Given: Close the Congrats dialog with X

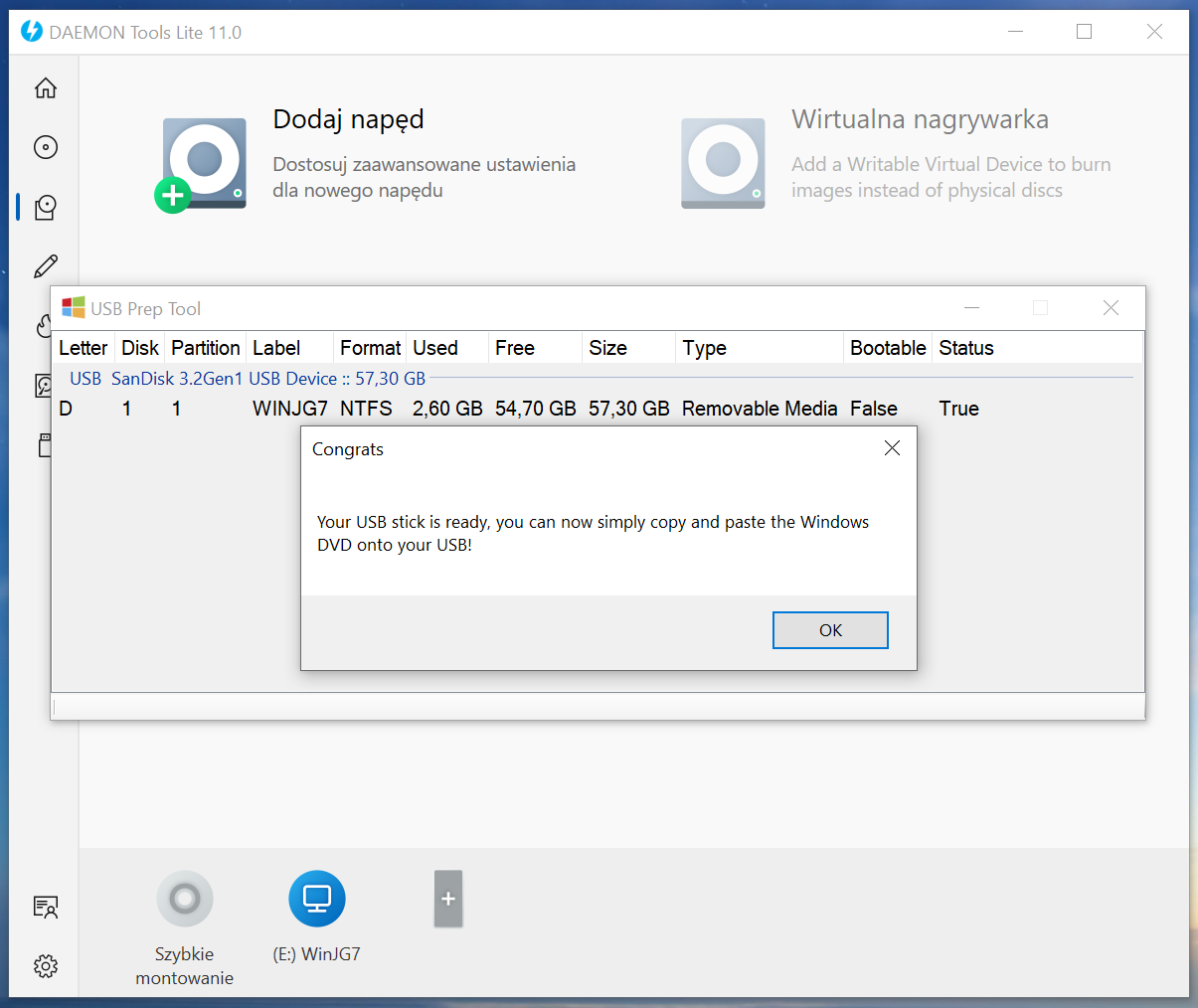Looking at the screenshot, I should (892, 448).
